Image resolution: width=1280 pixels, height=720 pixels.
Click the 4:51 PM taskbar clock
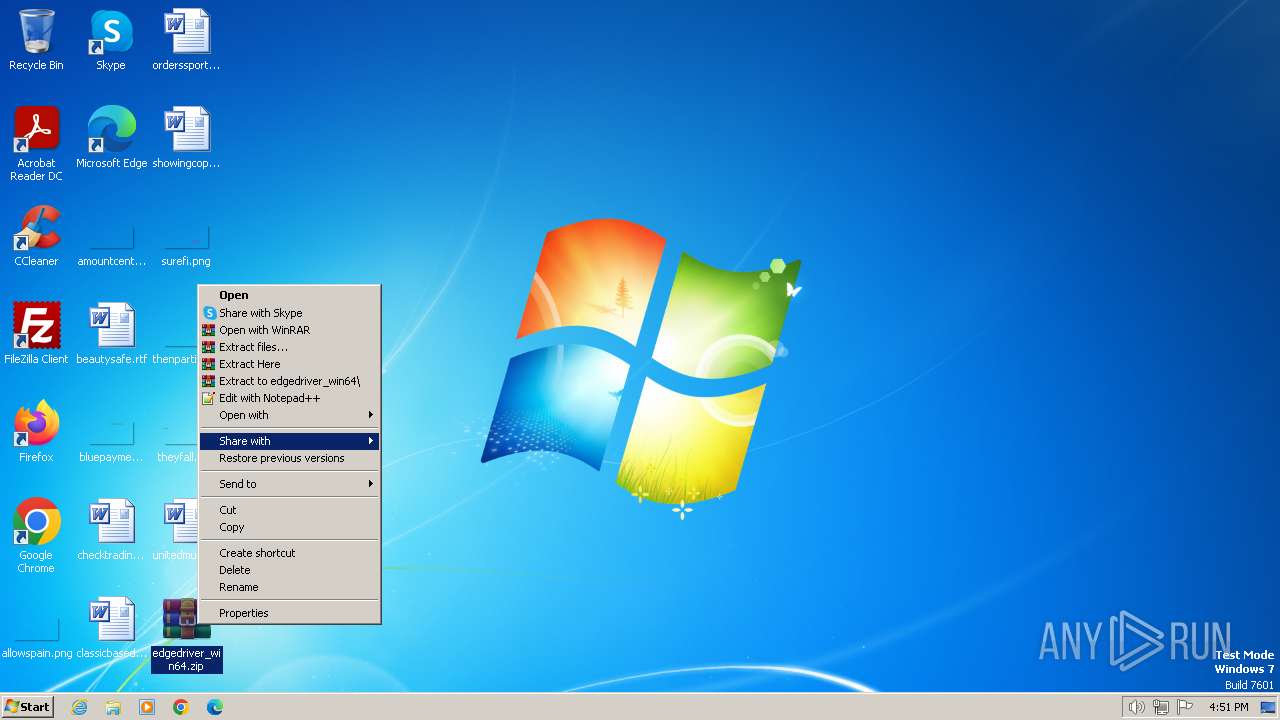1228,707
